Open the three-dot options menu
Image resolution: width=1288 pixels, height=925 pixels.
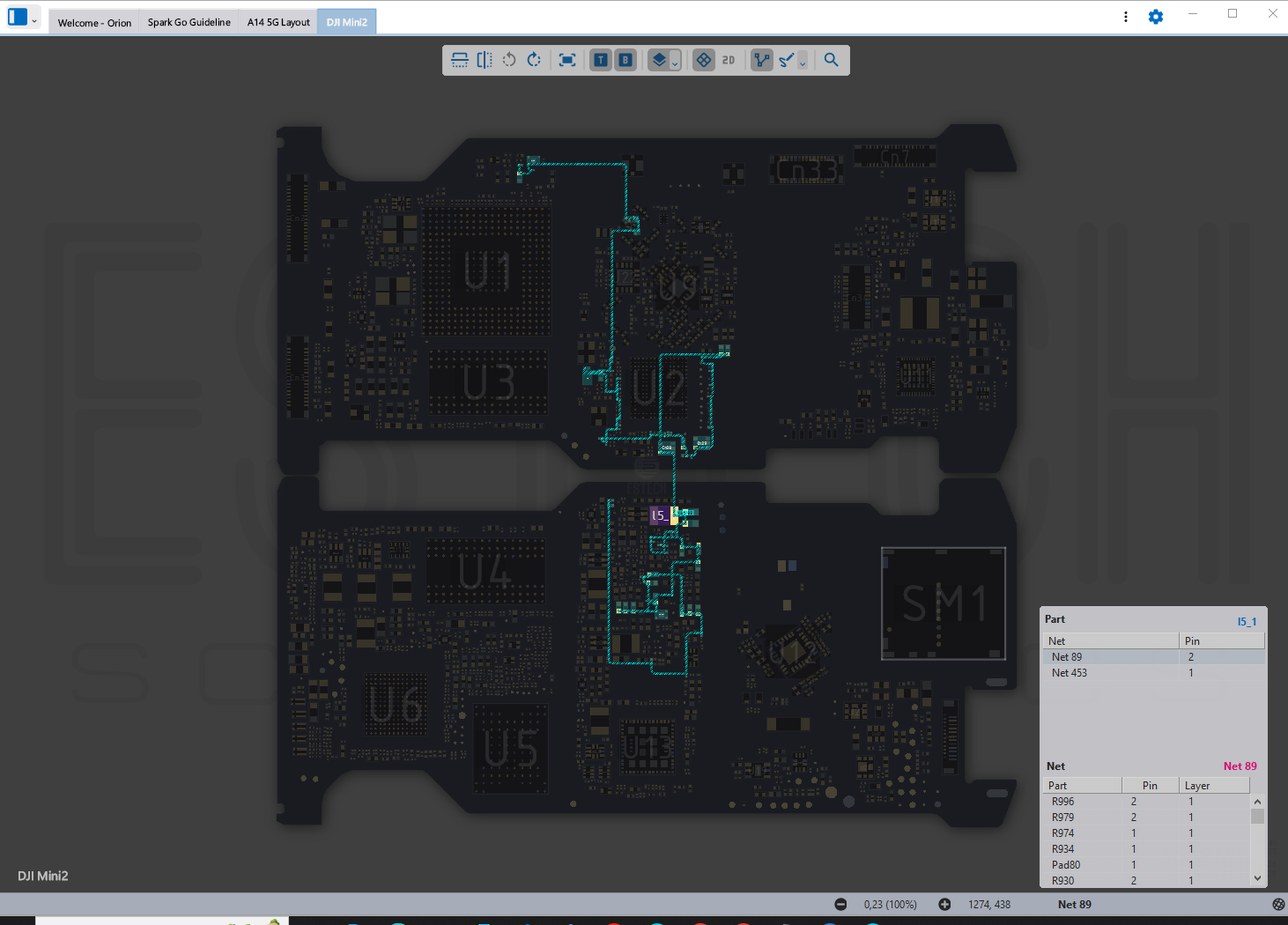point(1126,17)
